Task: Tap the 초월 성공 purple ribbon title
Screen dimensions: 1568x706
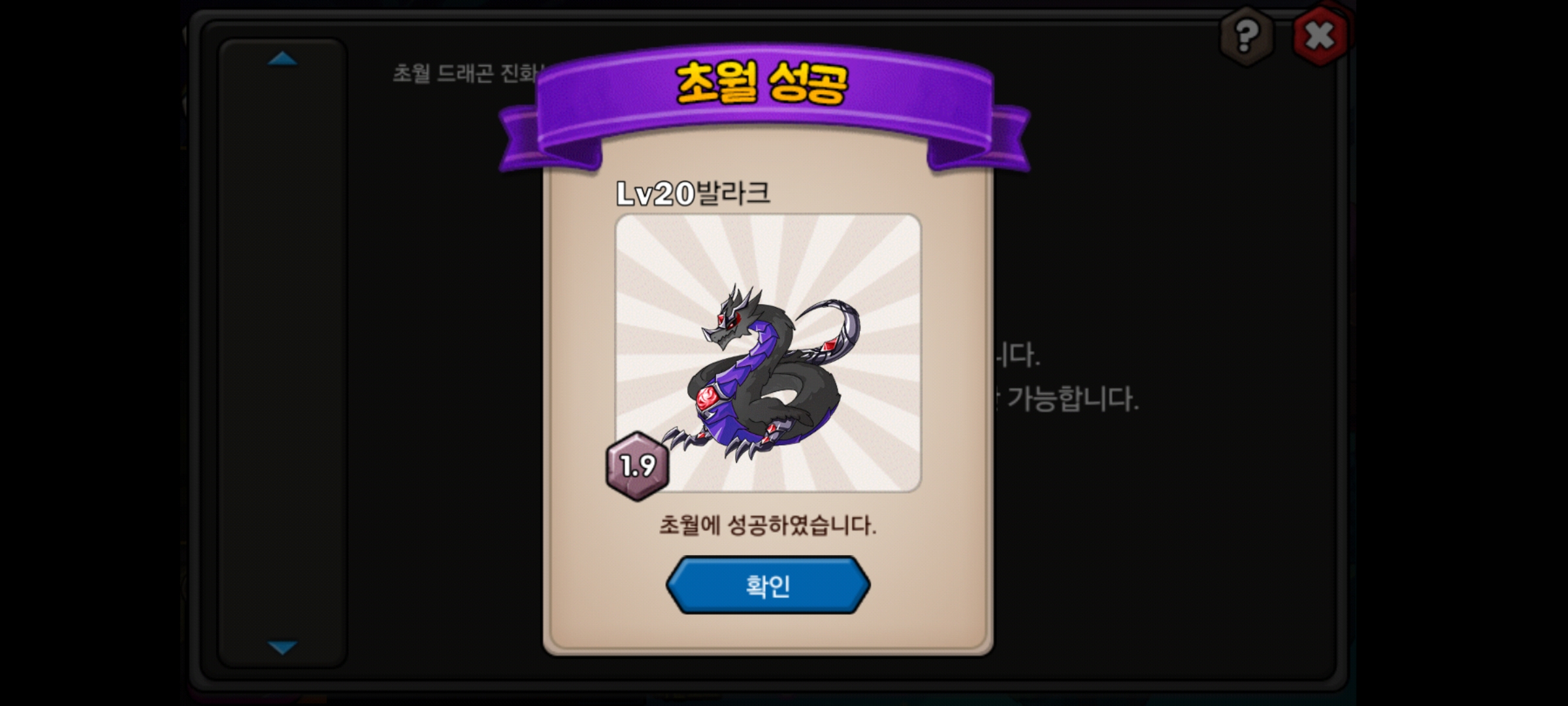Action: (x=762, y=84)
